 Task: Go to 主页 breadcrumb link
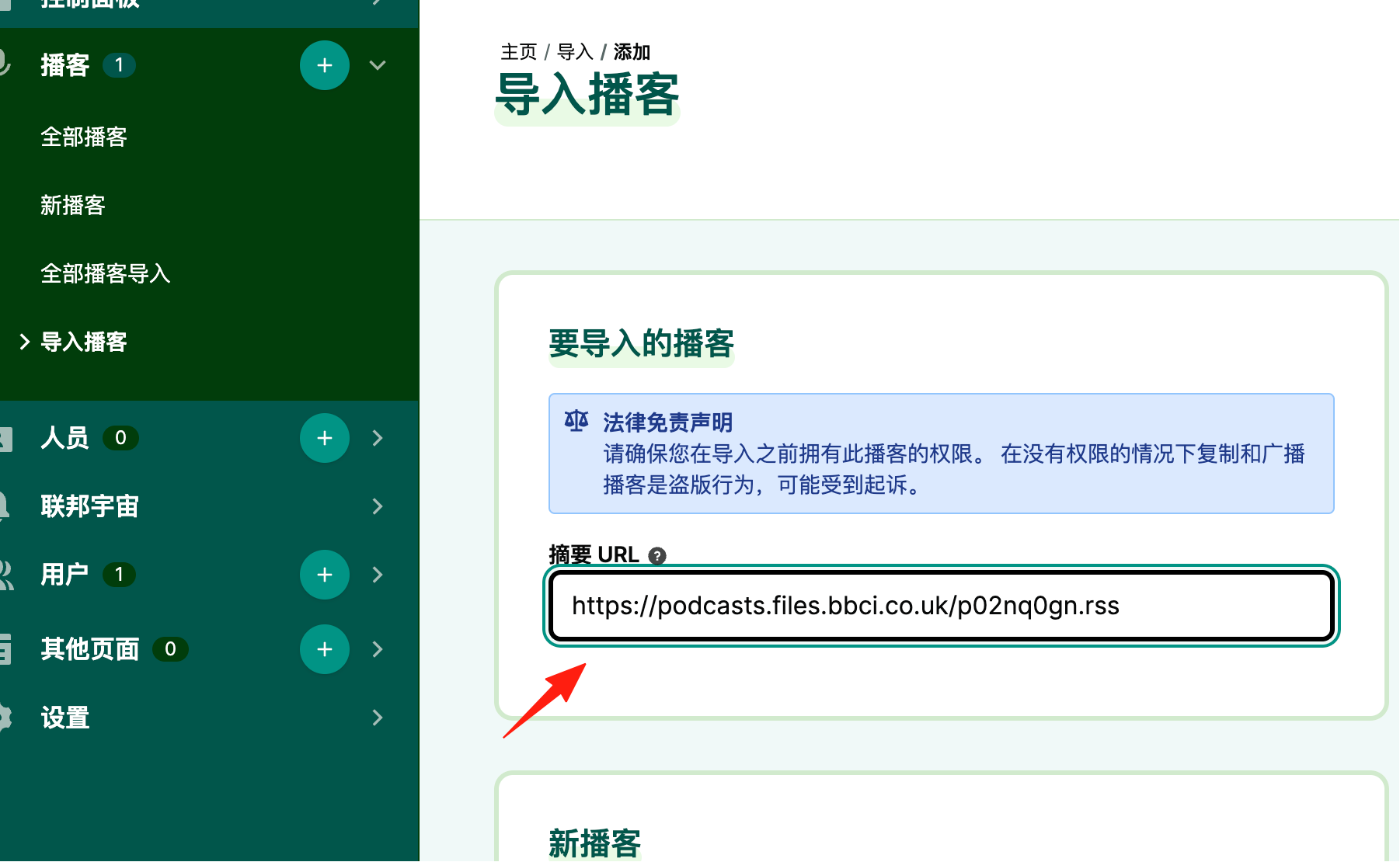[x=519, y=52]
